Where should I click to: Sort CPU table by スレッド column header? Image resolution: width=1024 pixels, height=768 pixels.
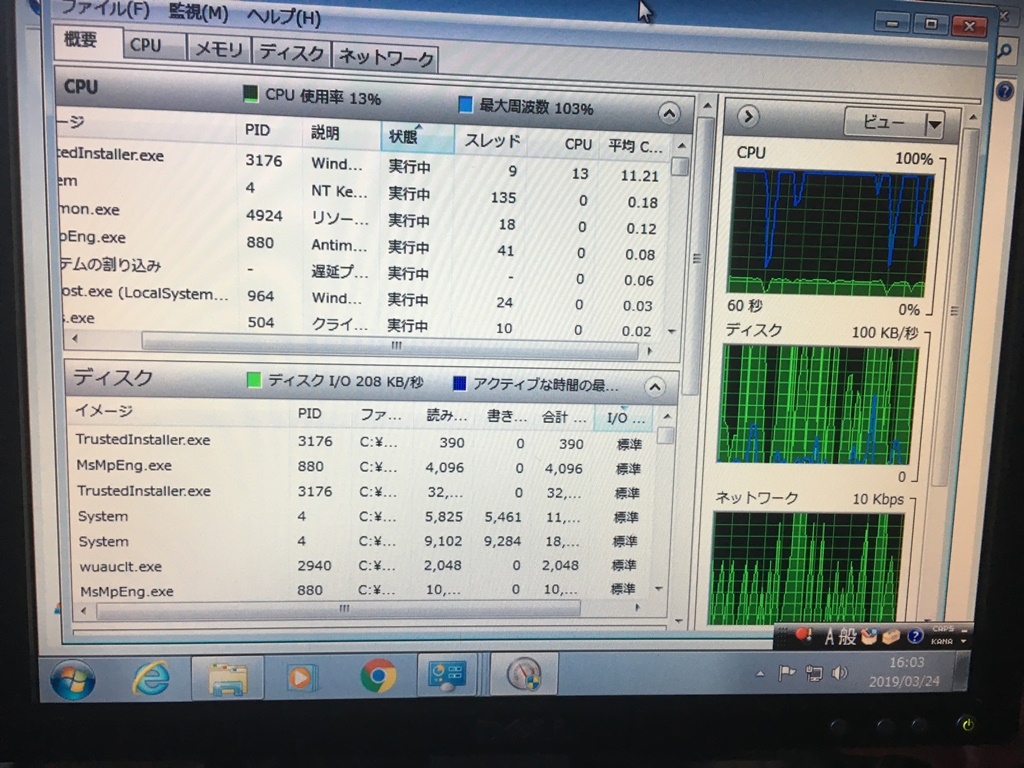491,141
